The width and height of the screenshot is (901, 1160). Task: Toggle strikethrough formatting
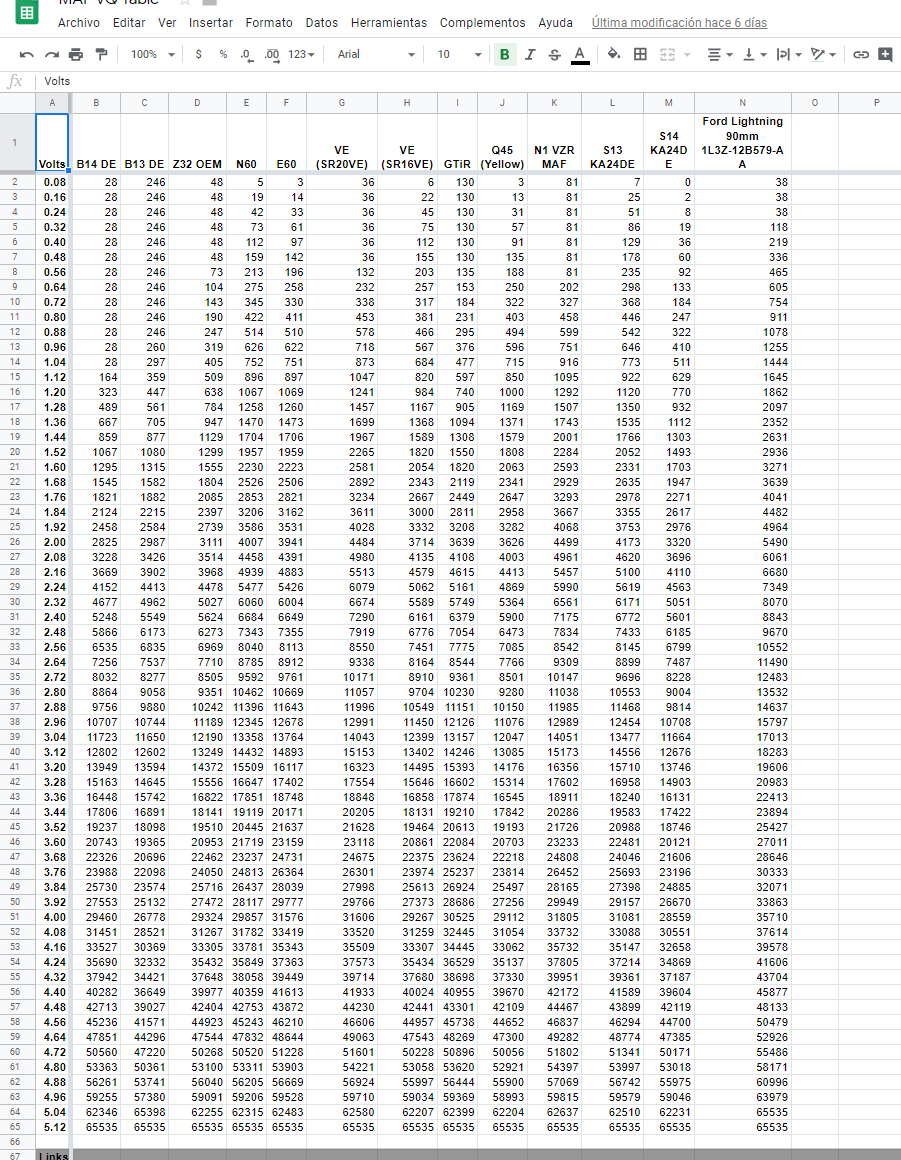click(555, 54)
